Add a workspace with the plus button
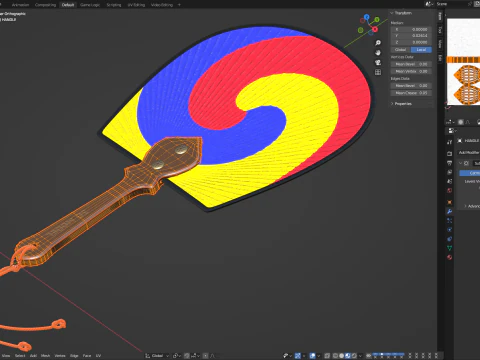Viewport: 480px width, 360px height. click(179, 5)
